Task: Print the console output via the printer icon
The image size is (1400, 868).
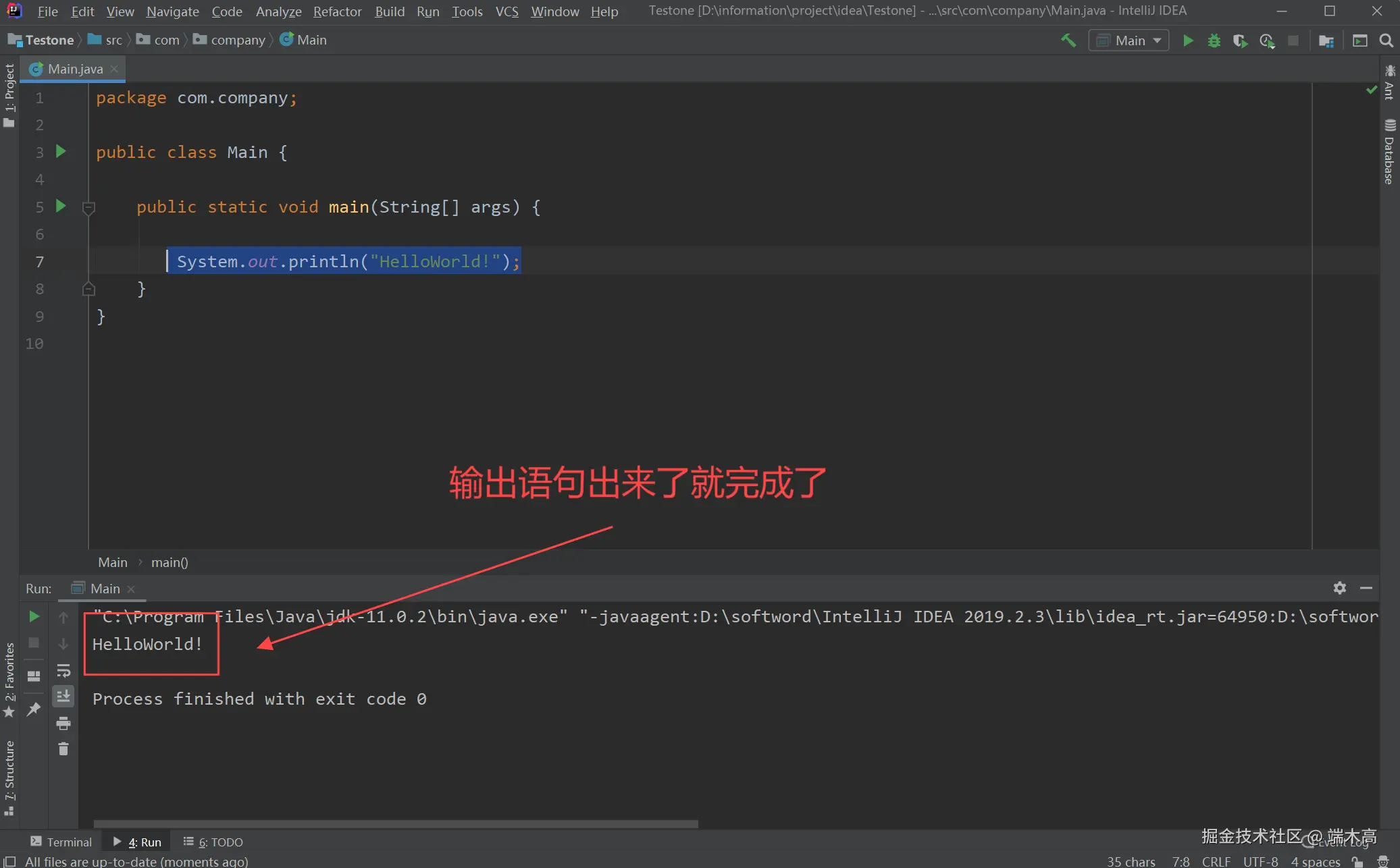Action: [64, 723]
